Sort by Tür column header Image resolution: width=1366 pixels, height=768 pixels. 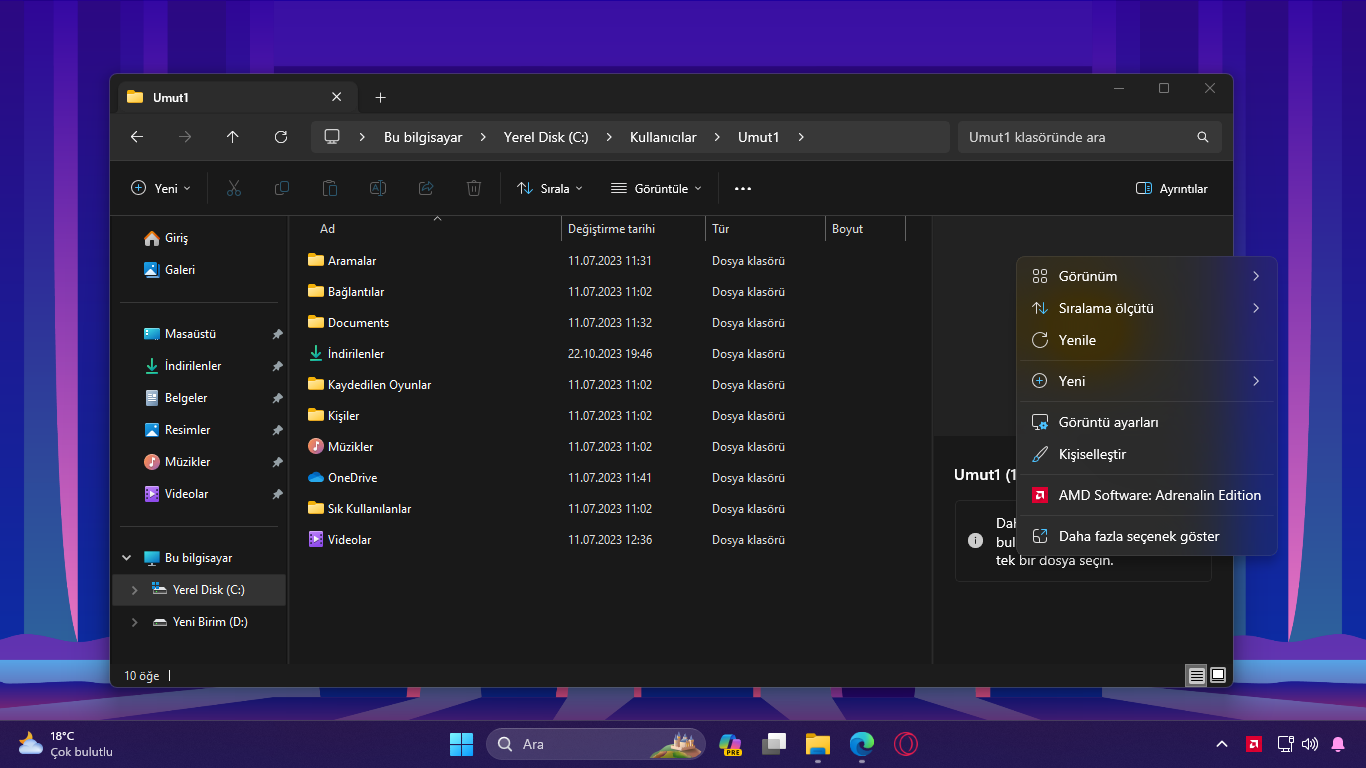[x=766, y=229]
